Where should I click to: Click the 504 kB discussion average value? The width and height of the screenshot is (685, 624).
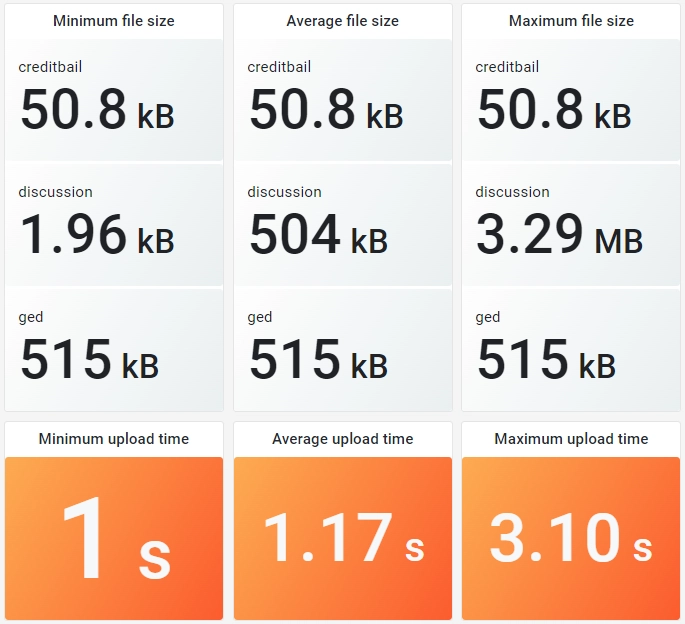[x=318, y=235]
